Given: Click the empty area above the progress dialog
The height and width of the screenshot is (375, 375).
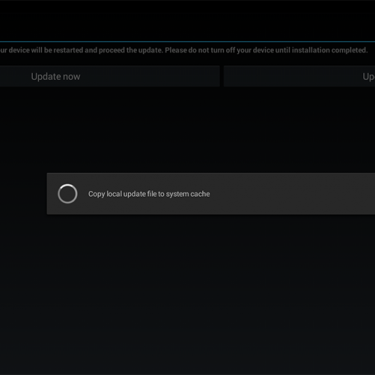Looking at the screenshot, I should [187, 130].
